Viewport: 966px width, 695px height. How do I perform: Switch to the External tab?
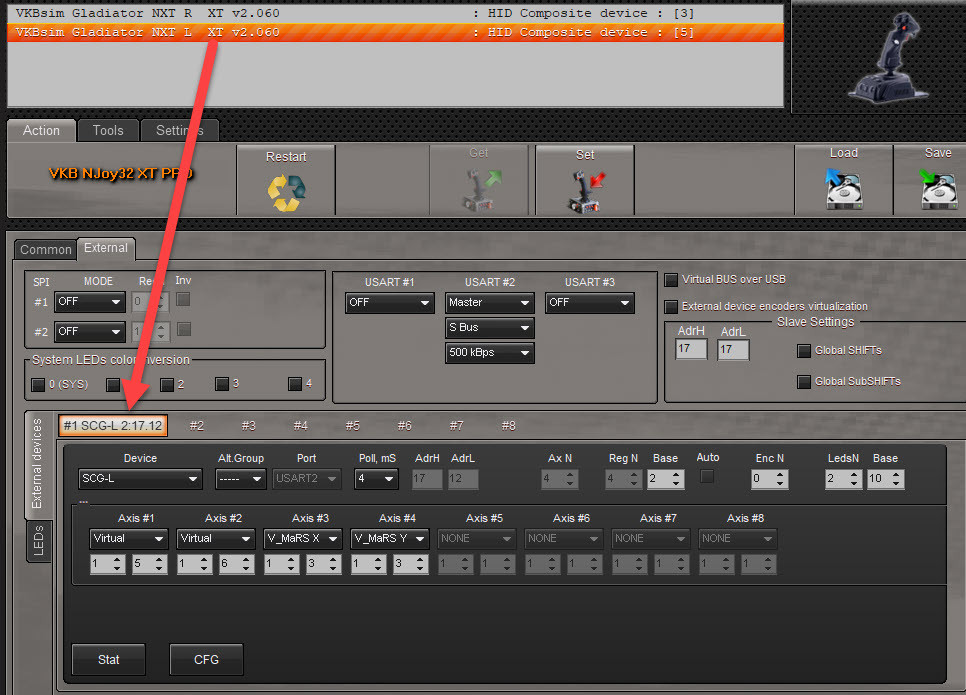click(x=106, y=248)
